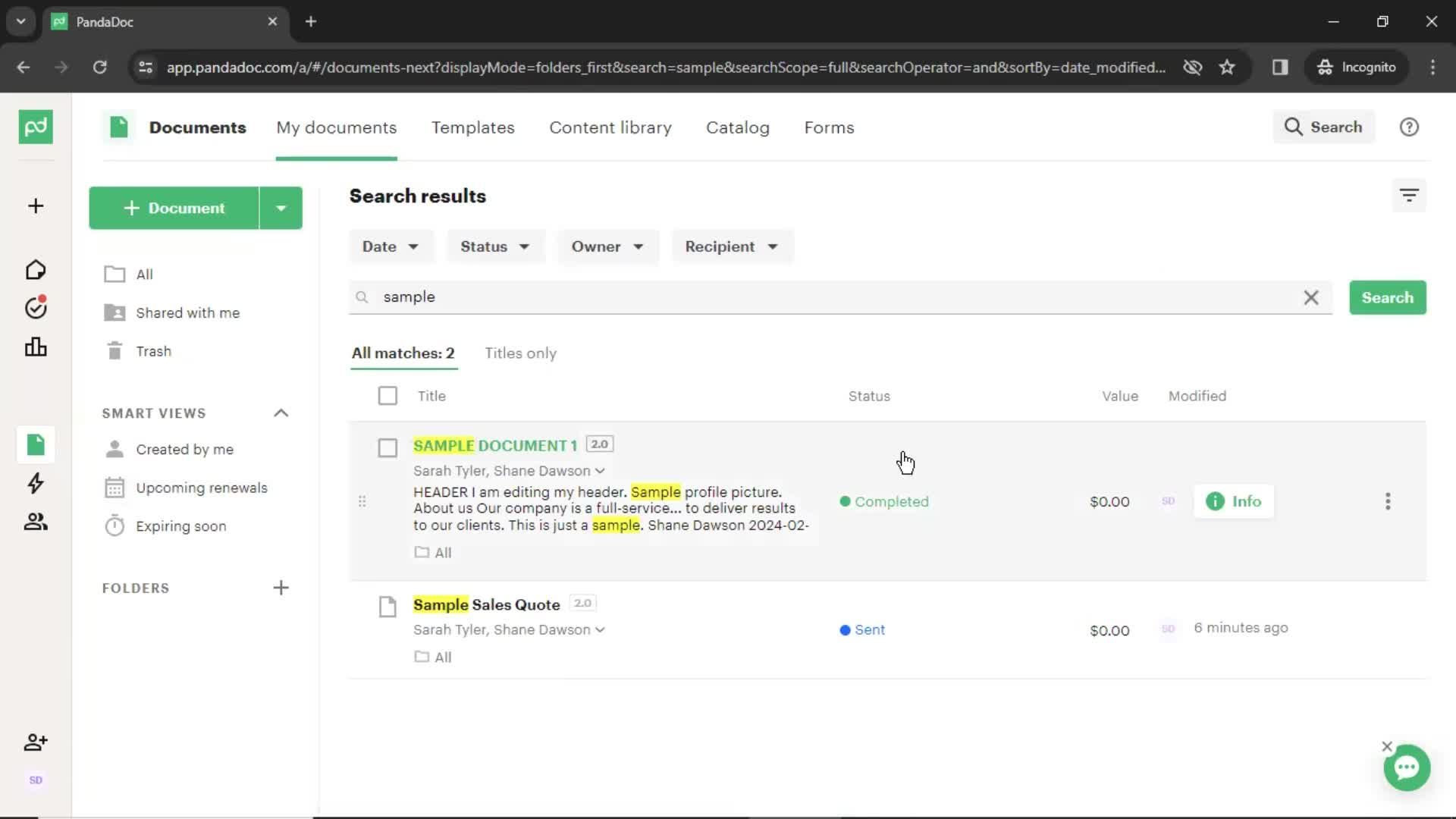Toggle the checkbox for SAMPLE DOCUMENT 1
The image size is (1456, 819).
point(388,446)
